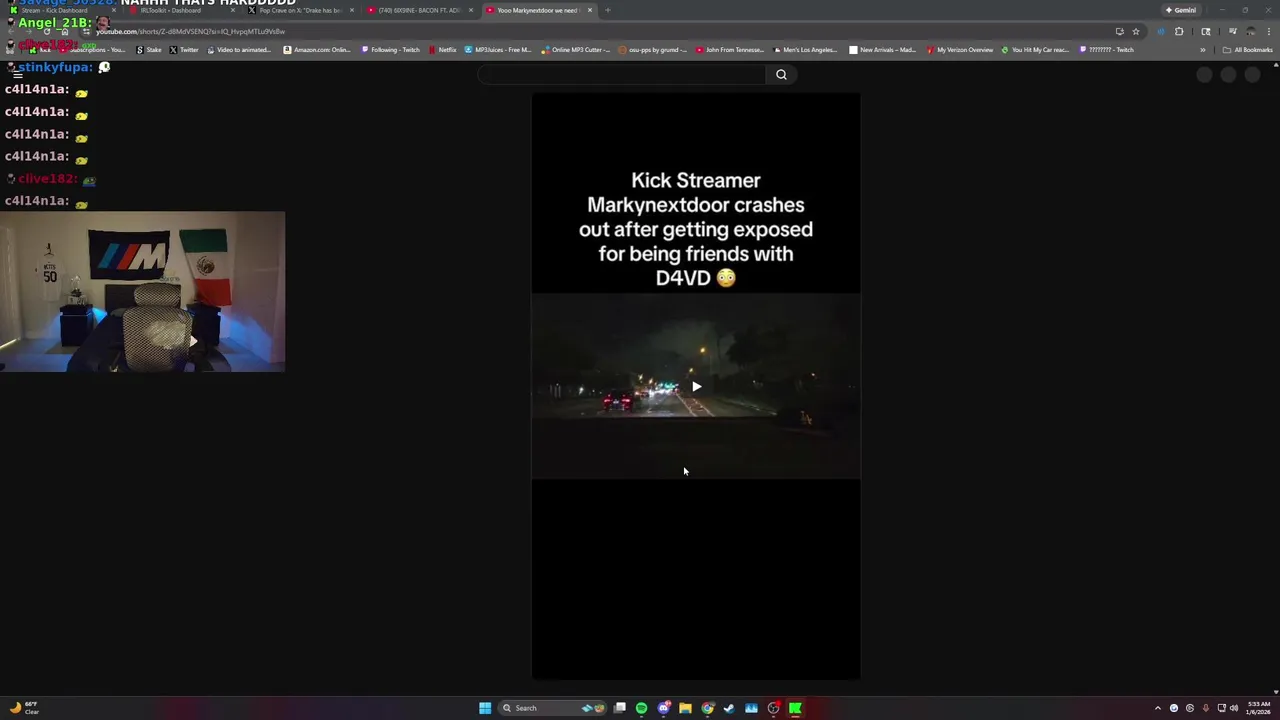This screenshot has height=720, width=1280.
Task: Open the Netflix bookmark
Action: [x=442, y=49]
